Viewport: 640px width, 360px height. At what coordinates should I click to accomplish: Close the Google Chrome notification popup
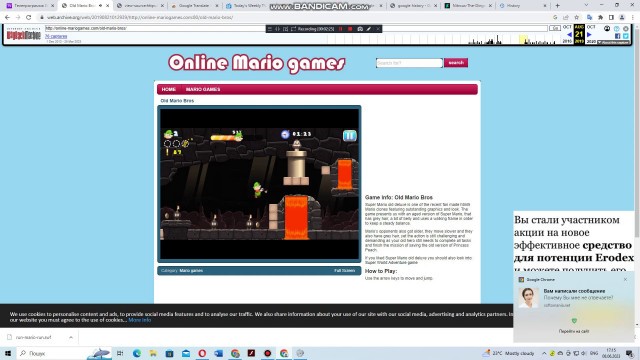click(625, 280)
